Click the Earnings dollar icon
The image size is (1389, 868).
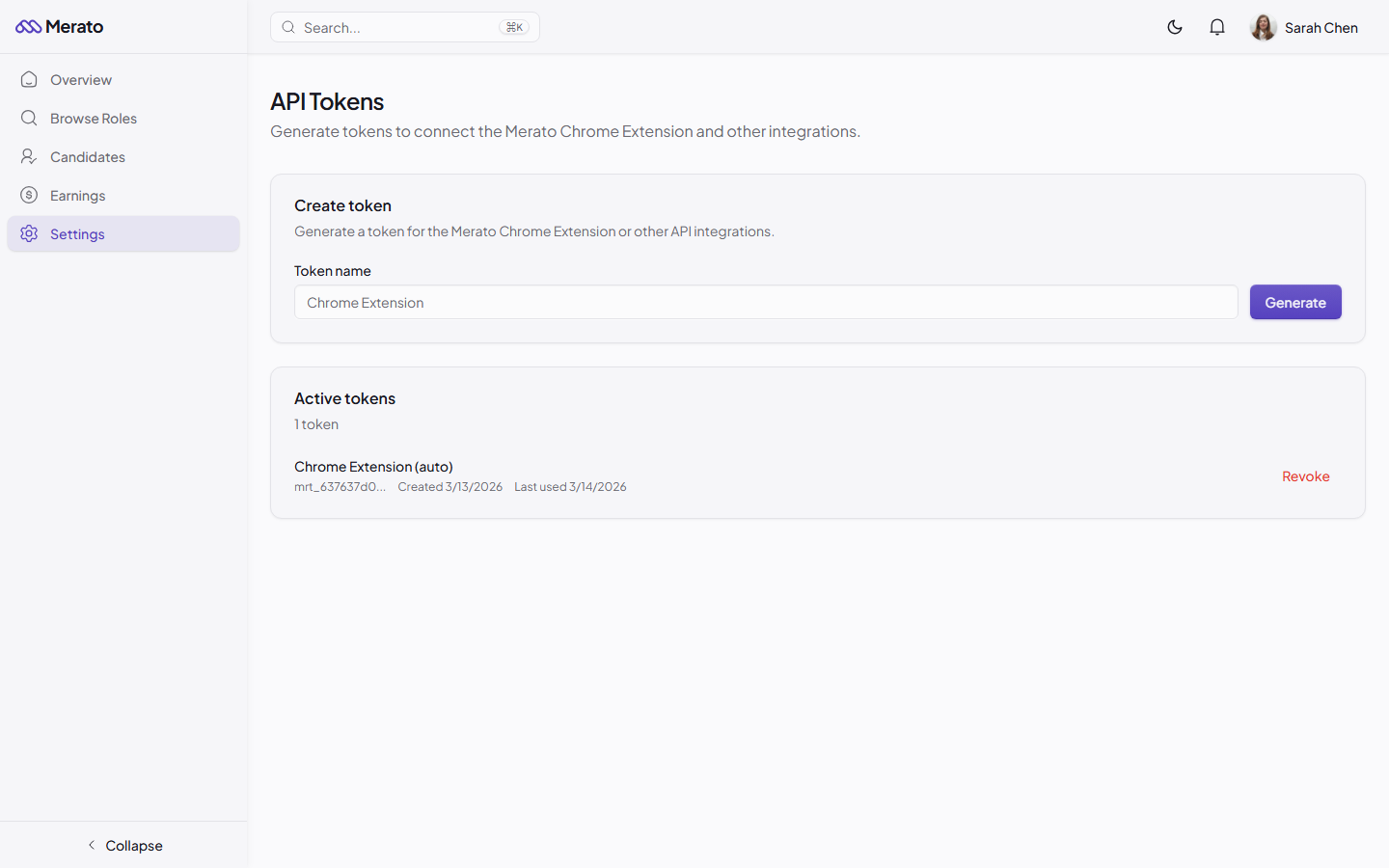pyautogui.click(x=28, y=195)
